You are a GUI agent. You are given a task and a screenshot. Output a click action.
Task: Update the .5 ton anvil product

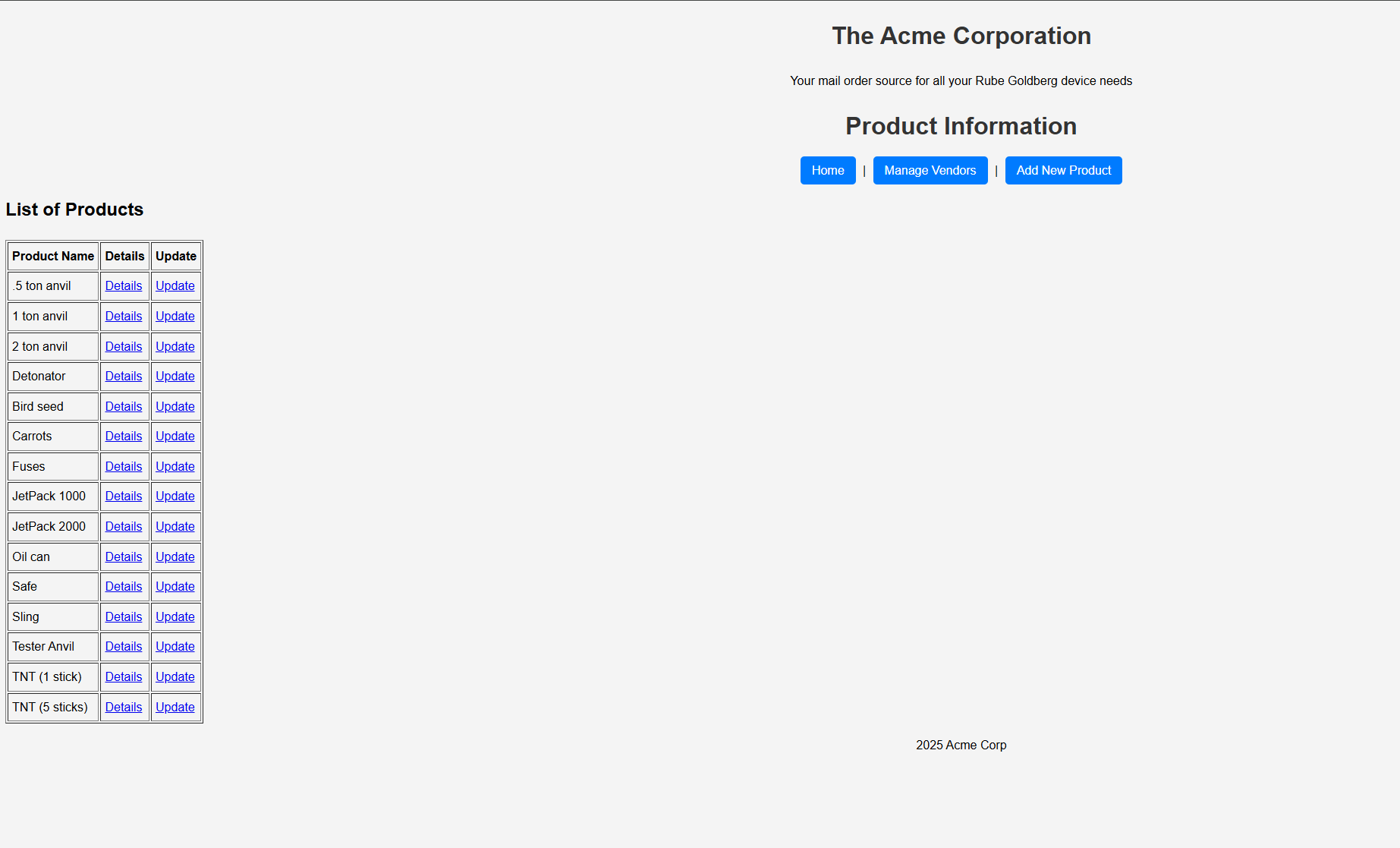point(175,285)
